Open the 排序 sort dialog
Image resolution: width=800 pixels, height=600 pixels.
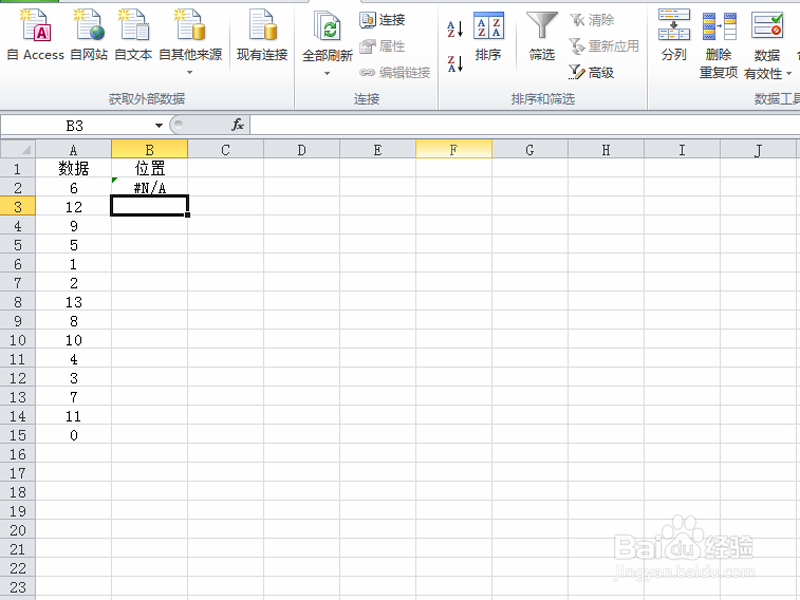(x=488, y=36)
